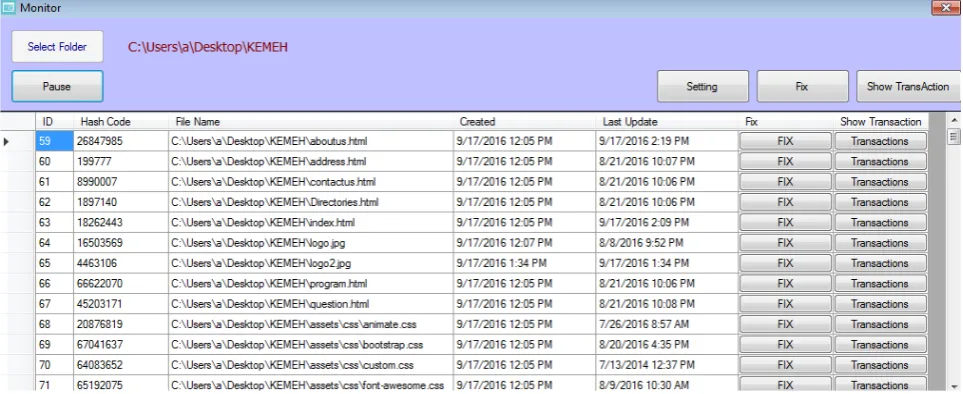The width and height of the screenshot is (963, 394).
Task: Click the folder path C:\Users\a\Desktop\KEMEH
Action: pyautogui.click(x=208, y=47)
